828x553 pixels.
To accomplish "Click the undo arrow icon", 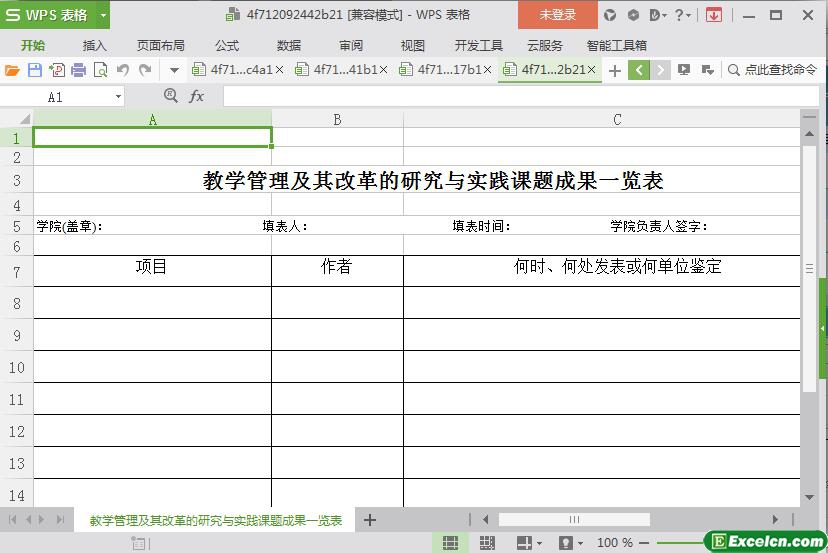I will point(123,70).
